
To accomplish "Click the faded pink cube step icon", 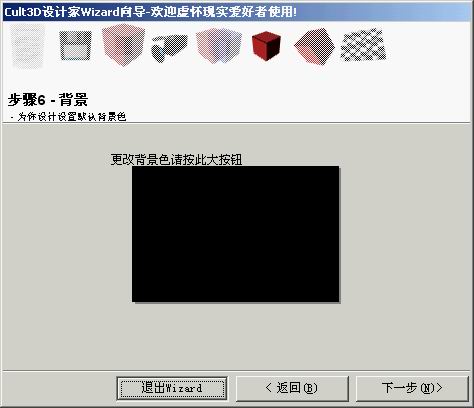I will click(123, 46).
